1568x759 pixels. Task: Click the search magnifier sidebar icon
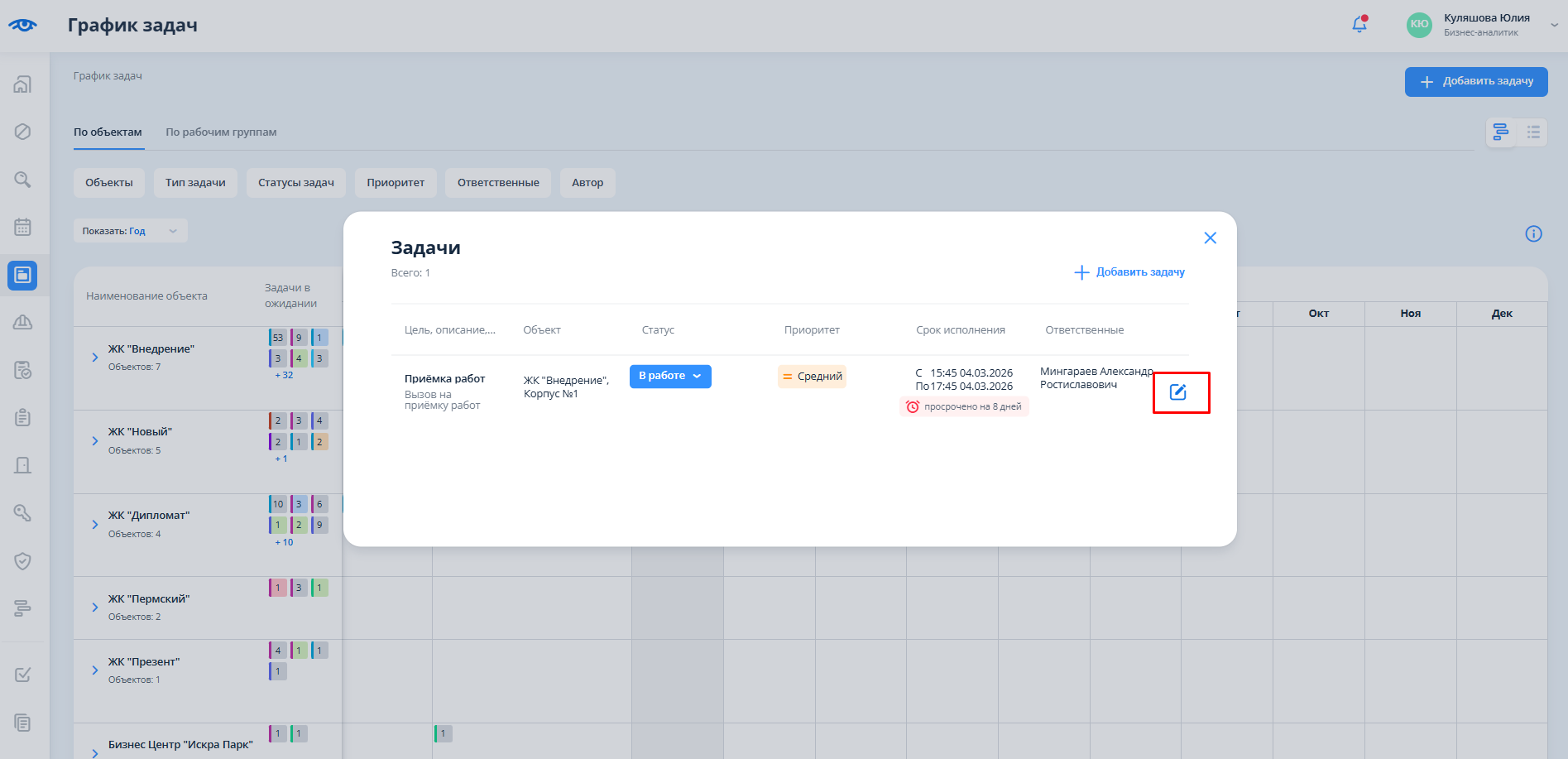click(23, 180)
